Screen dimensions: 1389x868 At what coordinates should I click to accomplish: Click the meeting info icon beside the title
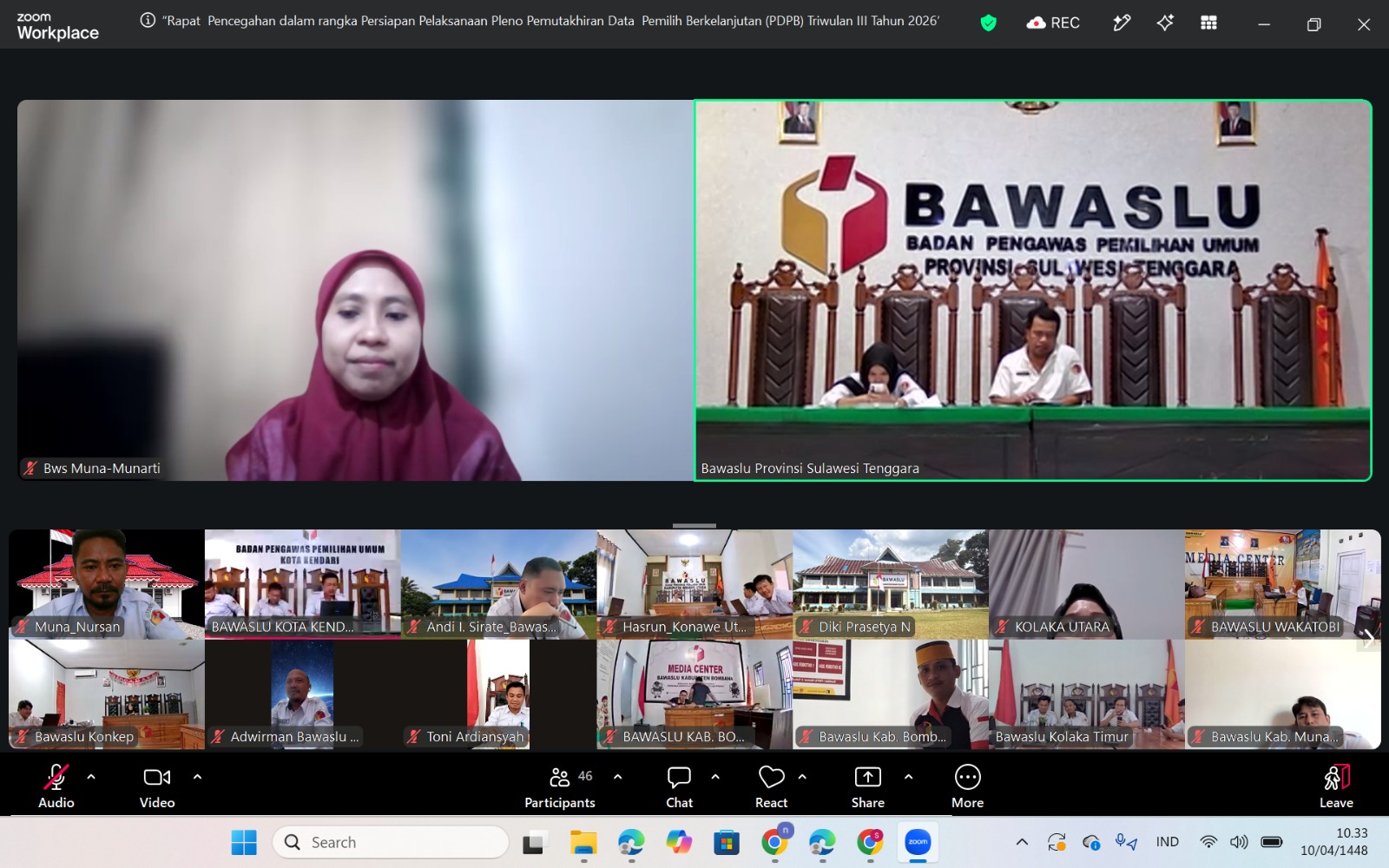148,20
